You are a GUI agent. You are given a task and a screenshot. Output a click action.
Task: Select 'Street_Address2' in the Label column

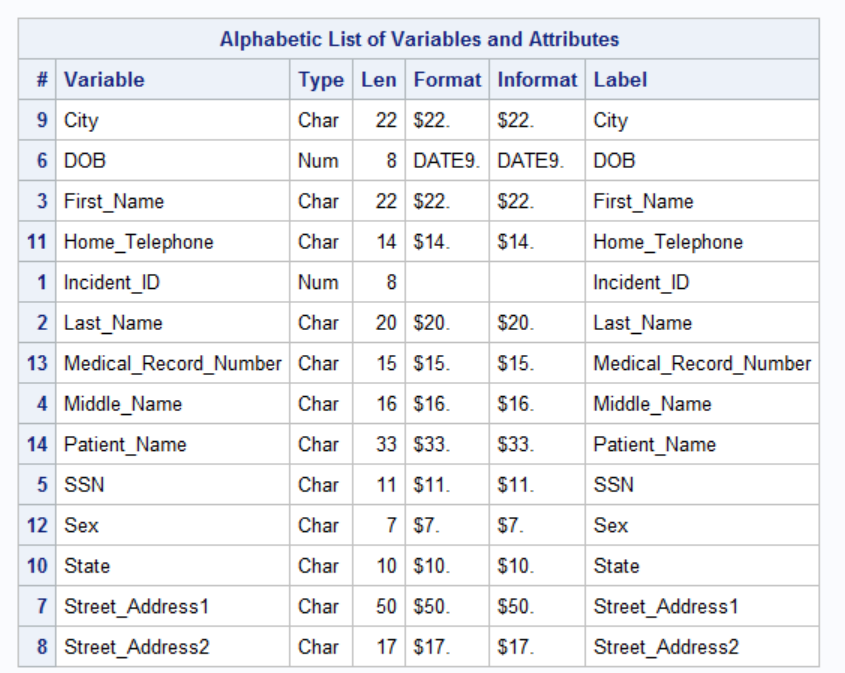666,647
